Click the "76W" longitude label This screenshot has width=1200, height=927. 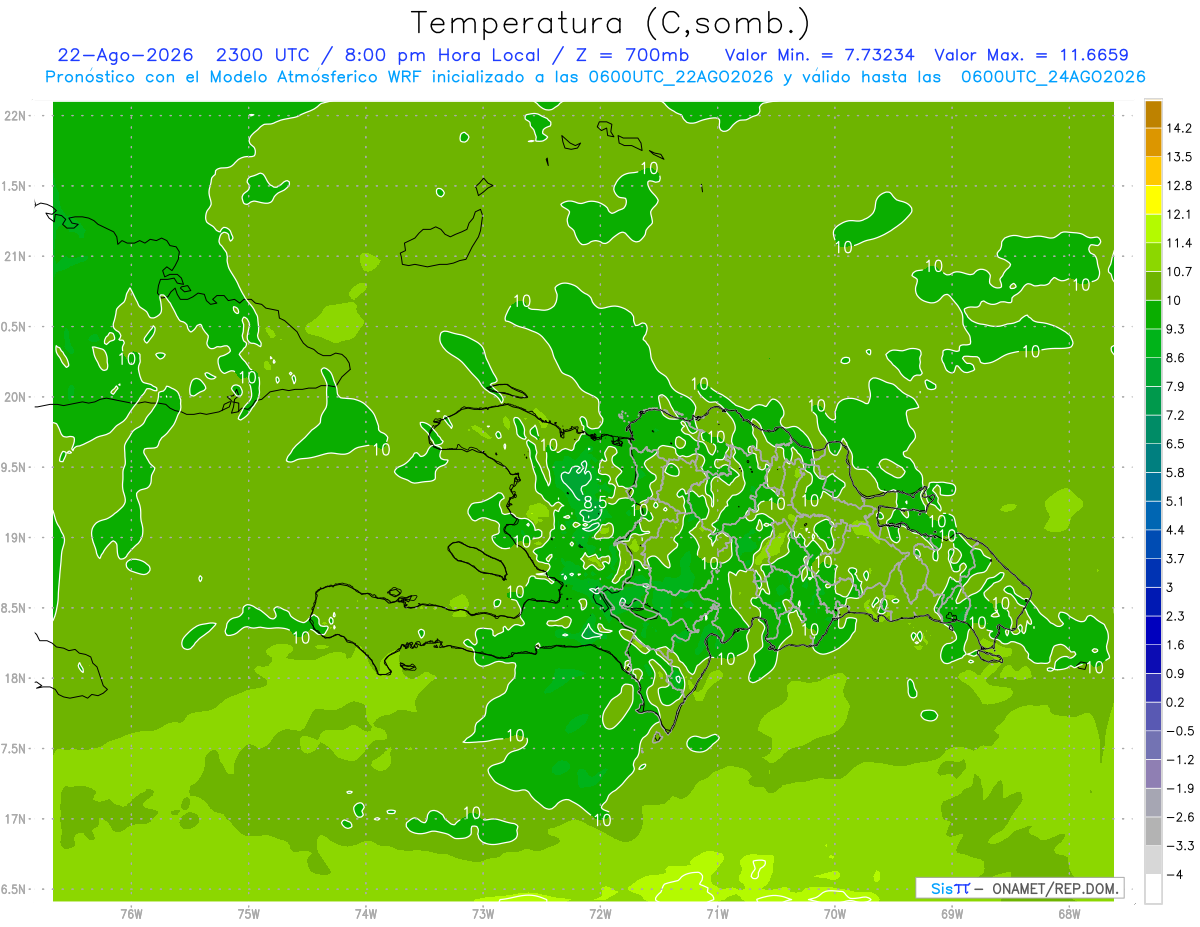coord(131,913)
